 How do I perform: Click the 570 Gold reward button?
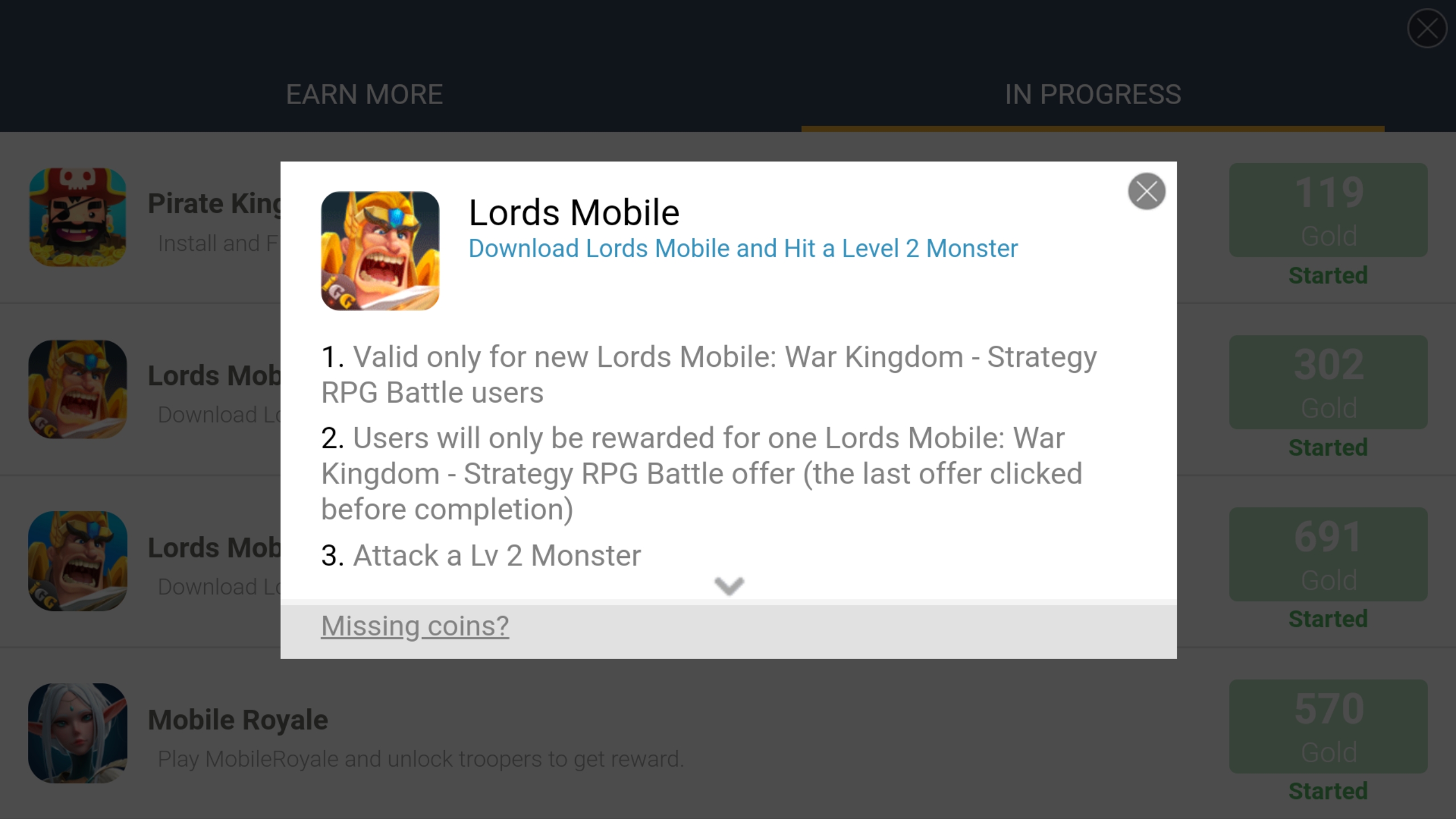click(1328, 726)
